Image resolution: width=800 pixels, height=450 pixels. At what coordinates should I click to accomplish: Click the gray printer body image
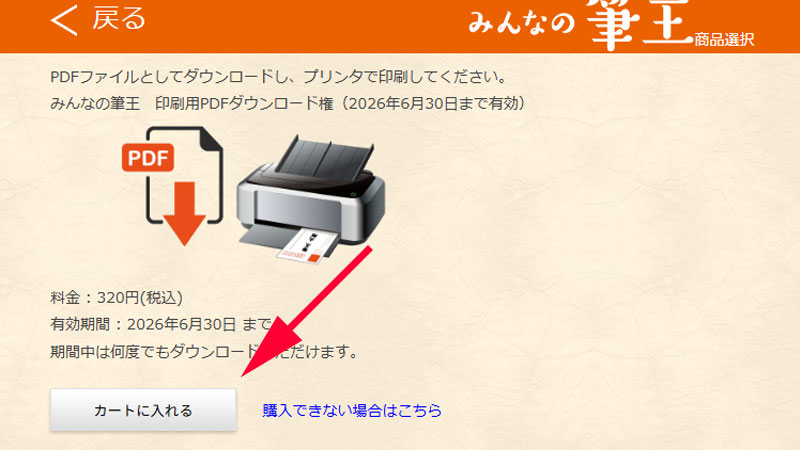click(x=311, y=200)
